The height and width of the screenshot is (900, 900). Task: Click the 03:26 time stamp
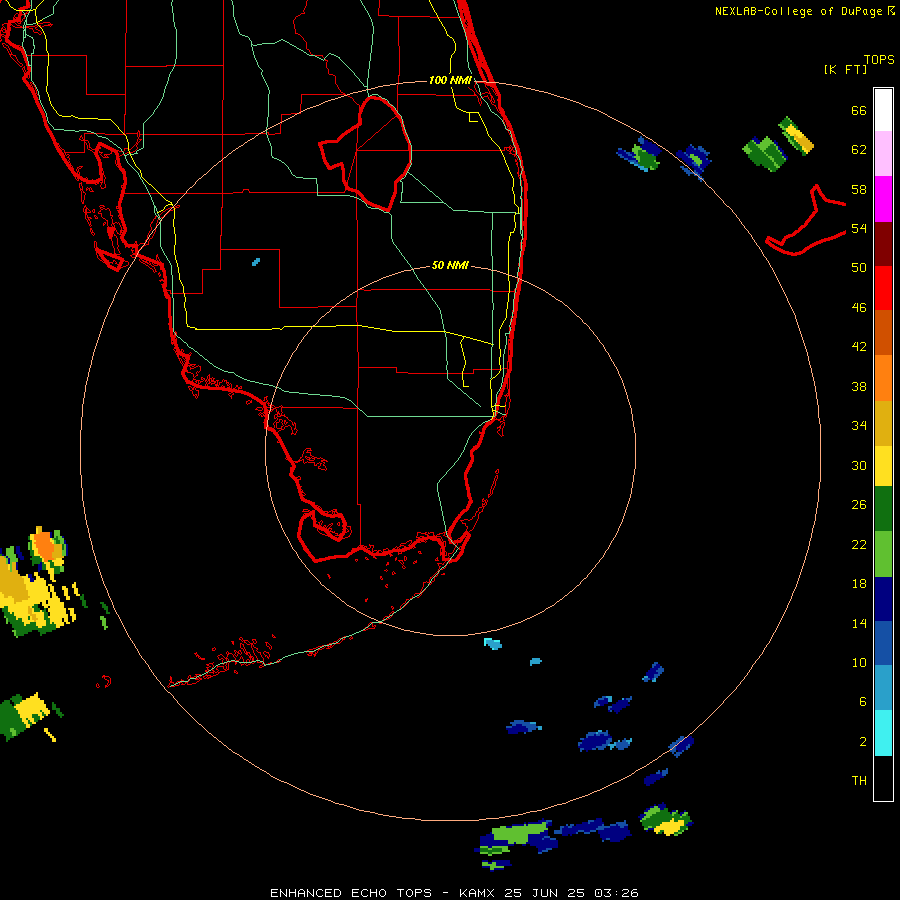[x=616, y=893]
